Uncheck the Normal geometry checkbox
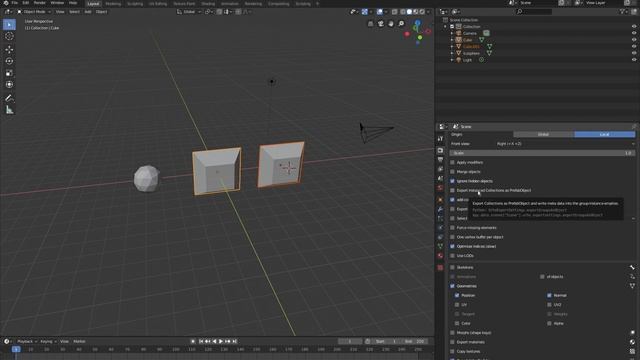 pos(549,296)
